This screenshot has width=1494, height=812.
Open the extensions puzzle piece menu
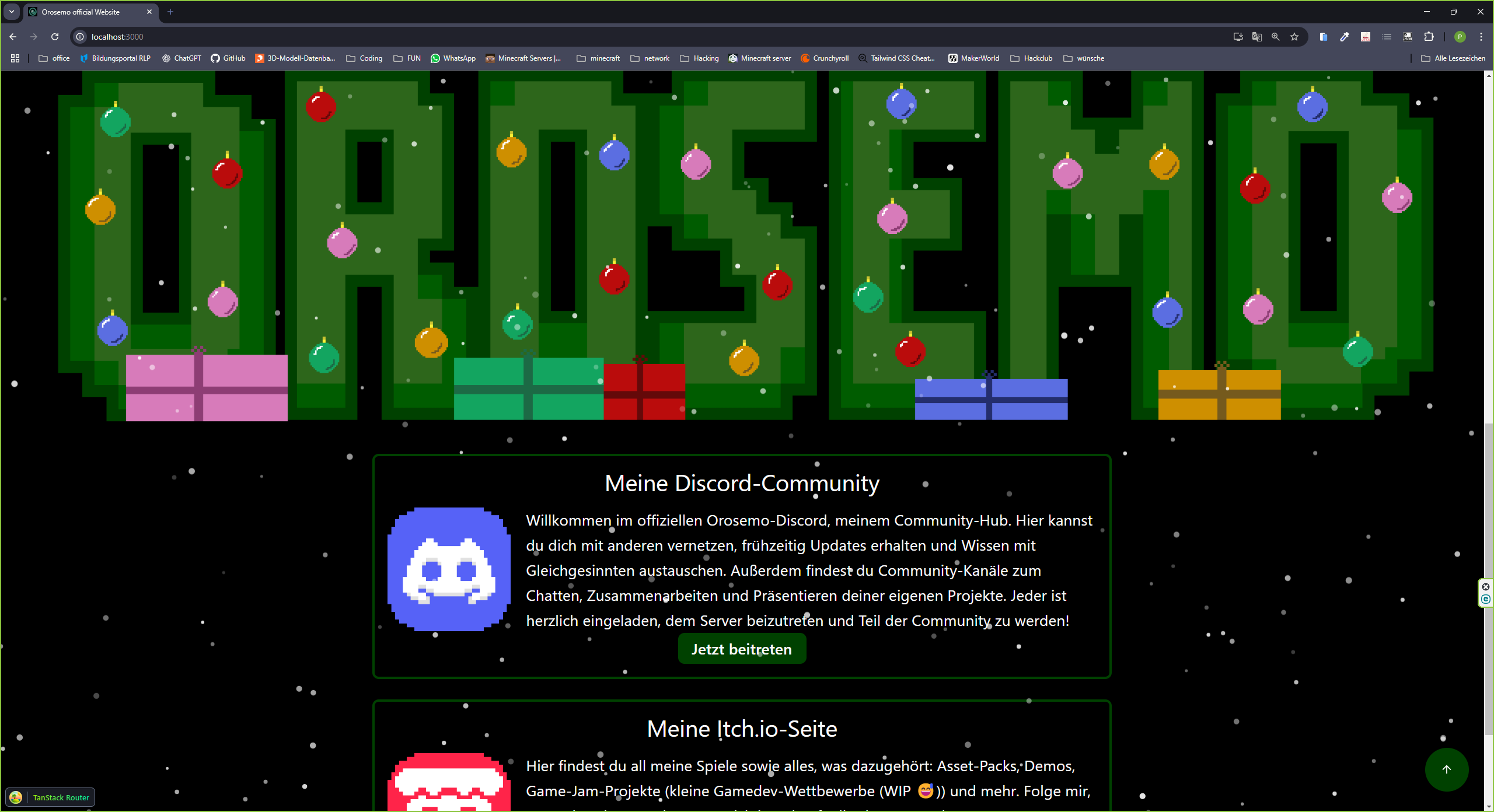point(1429,37)
